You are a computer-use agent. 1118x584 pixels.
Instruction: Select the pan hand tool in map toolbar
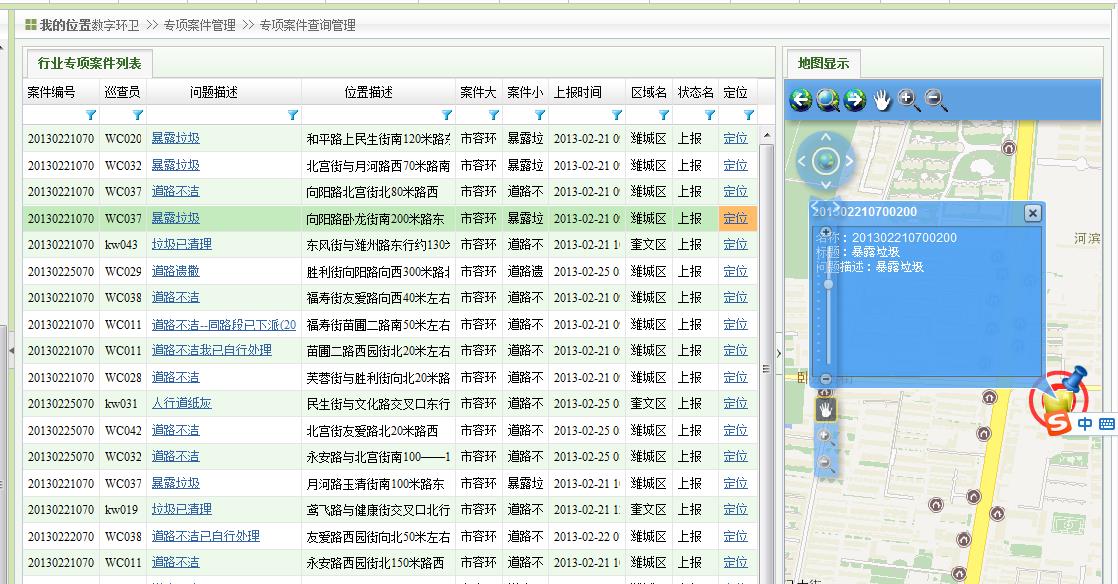pyautogui.click(x=882, y=101)
